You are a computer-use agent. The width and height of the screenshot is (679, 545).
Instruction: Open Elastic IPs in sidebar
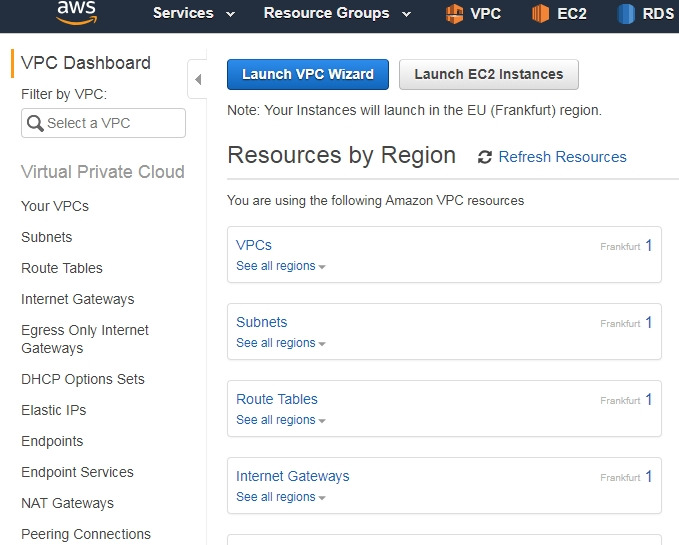tap(54, 410)
